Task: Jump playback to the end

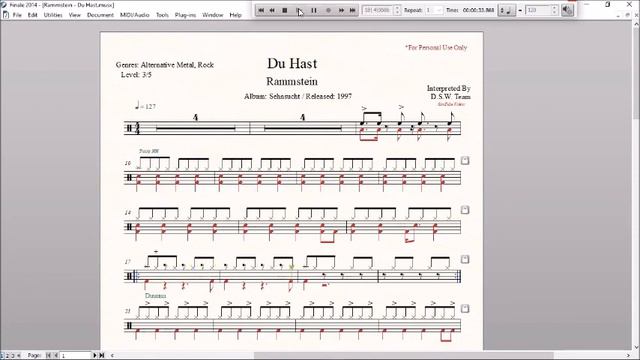Action: tap(352, 10)
